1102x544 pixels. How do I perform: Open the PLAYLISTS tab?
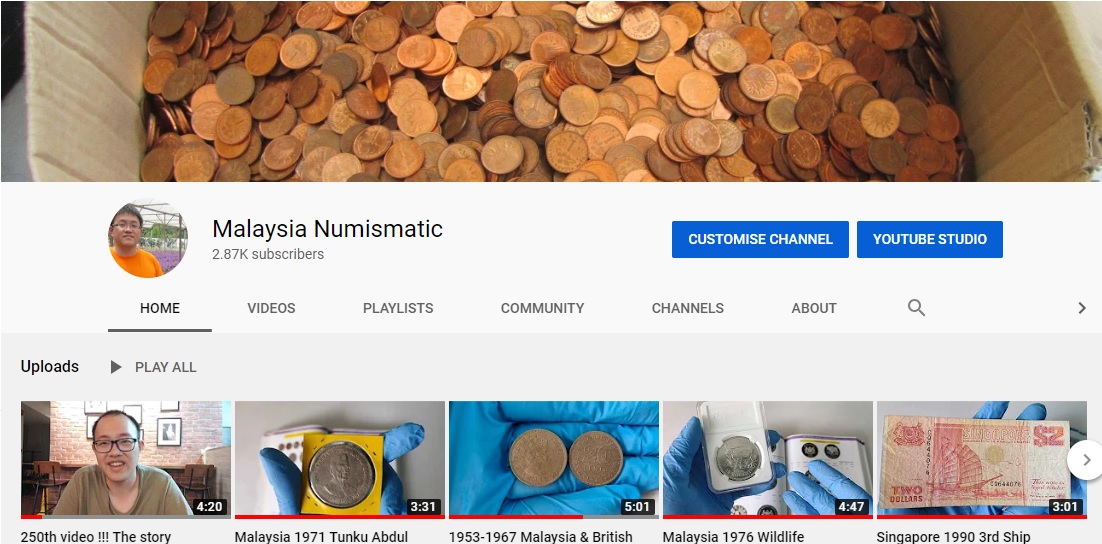[x=398, y=308]
